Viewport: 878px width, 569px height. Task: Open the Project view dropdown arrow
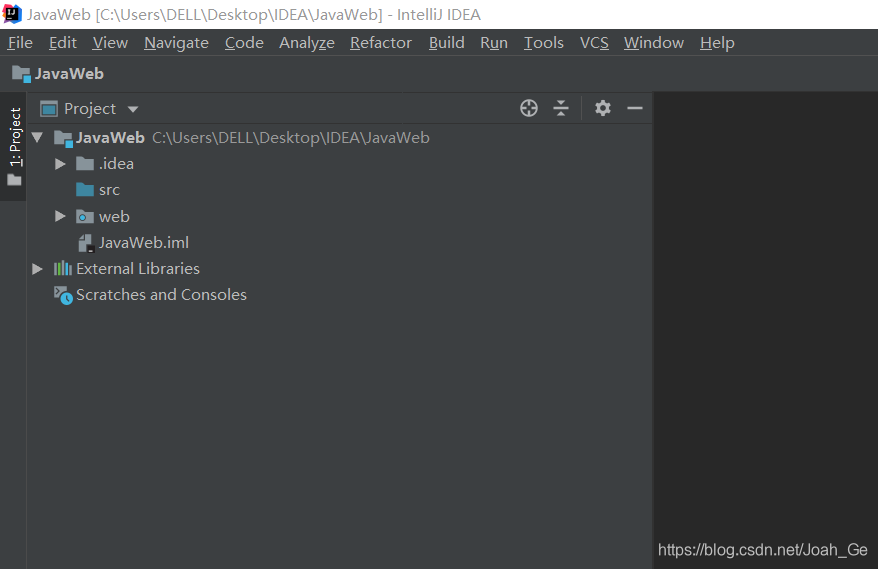click(133, 109)
